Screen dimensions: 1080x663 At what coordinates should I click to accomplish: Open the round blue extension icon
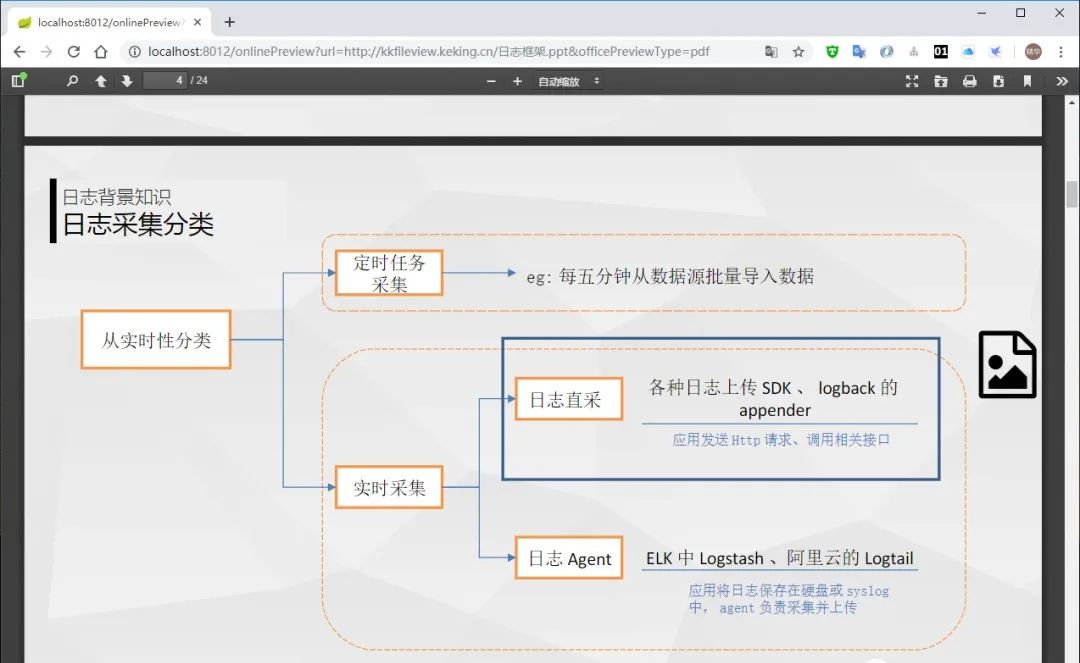pos(886,52)
